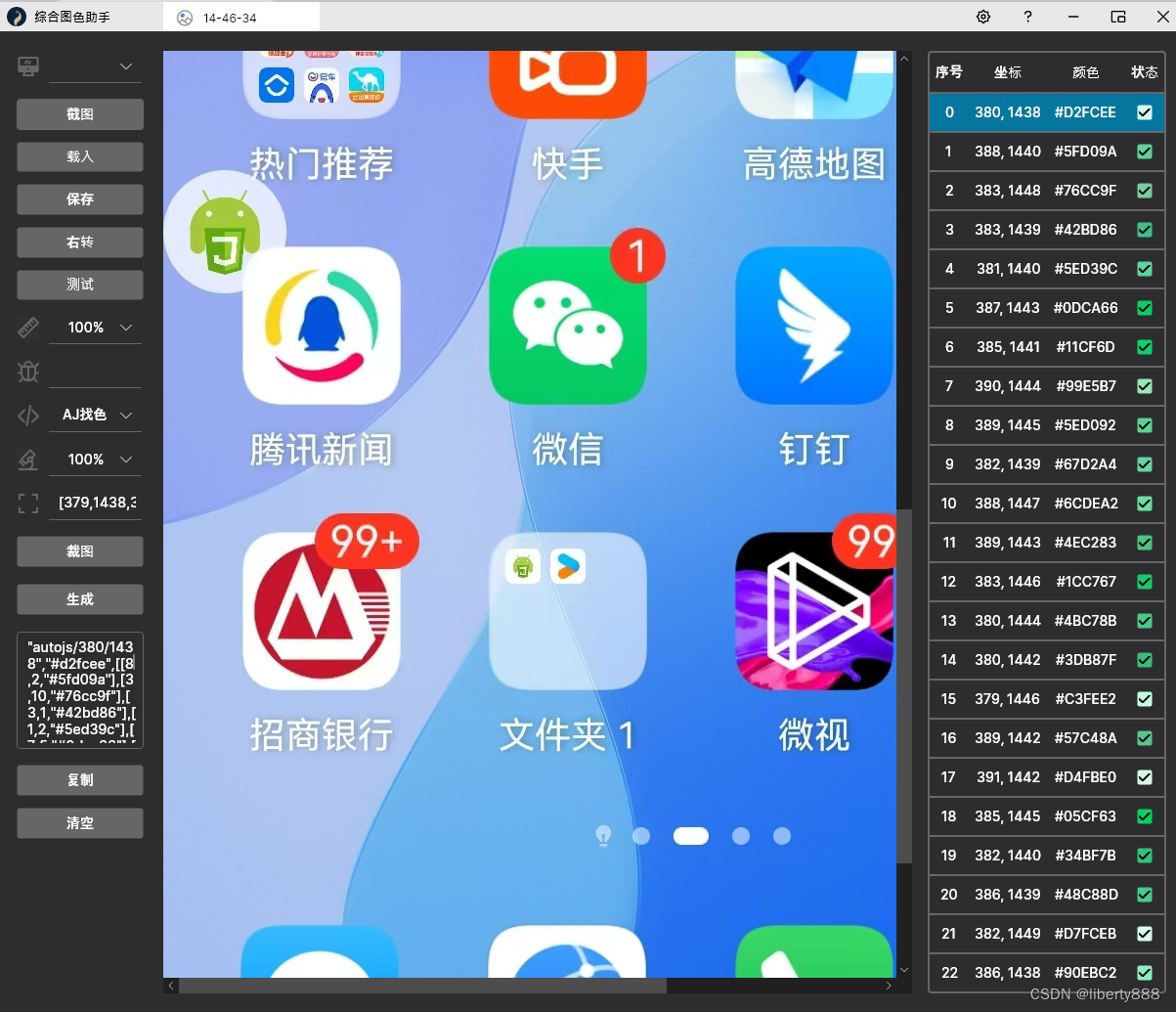Toggle status checkbox for row 12 #1CC767
Viewport: 1176px width, 1012px height.
click(x=1145, y=582)
